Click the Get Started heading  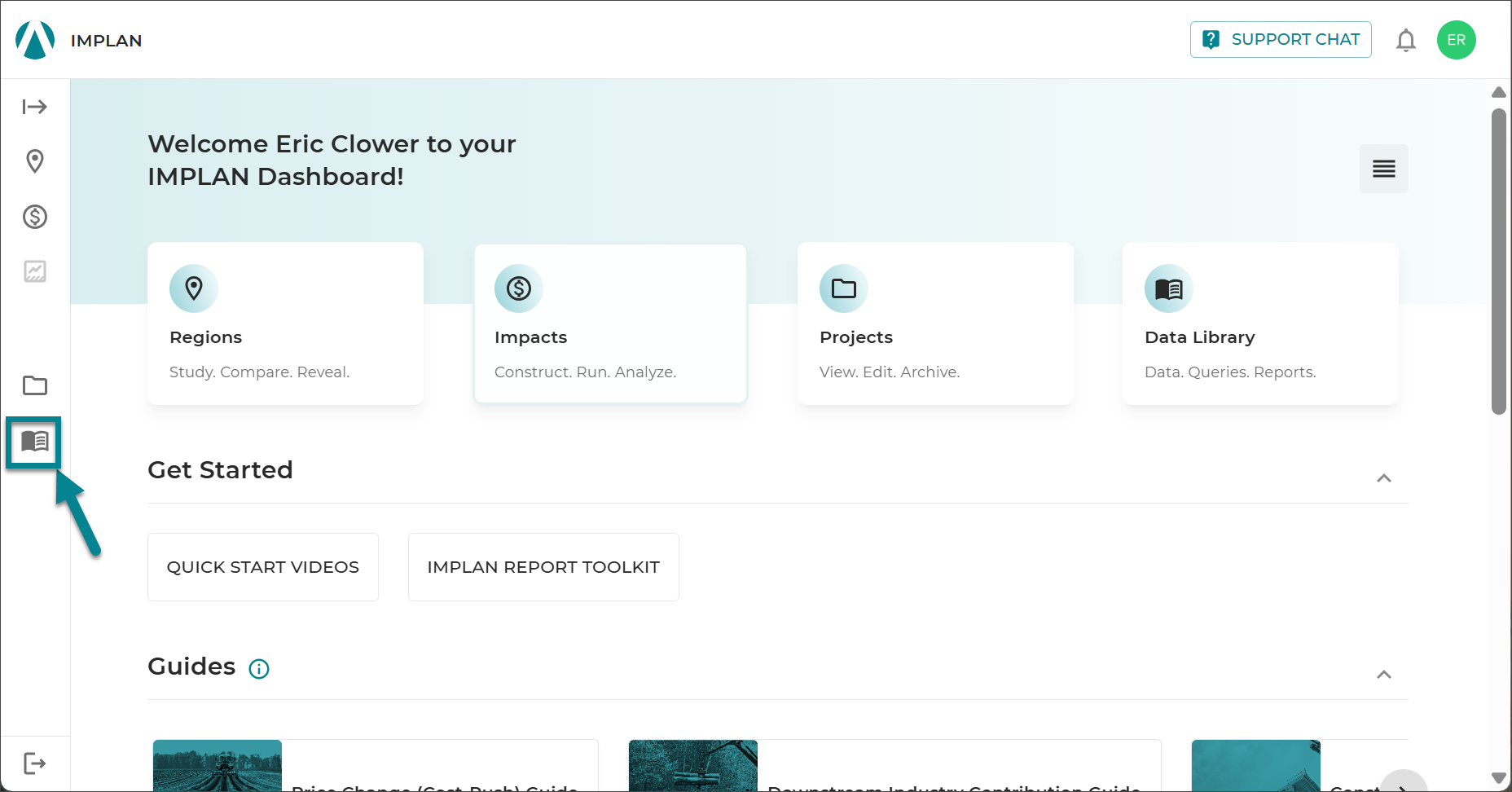tap(220, 470)
